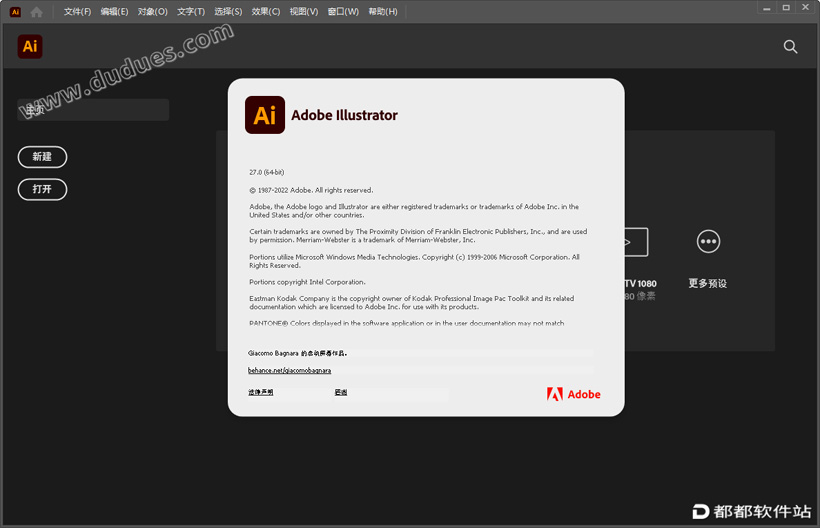Open the behance.net/giacomobagnara link
820x528 pixels.
289,370
